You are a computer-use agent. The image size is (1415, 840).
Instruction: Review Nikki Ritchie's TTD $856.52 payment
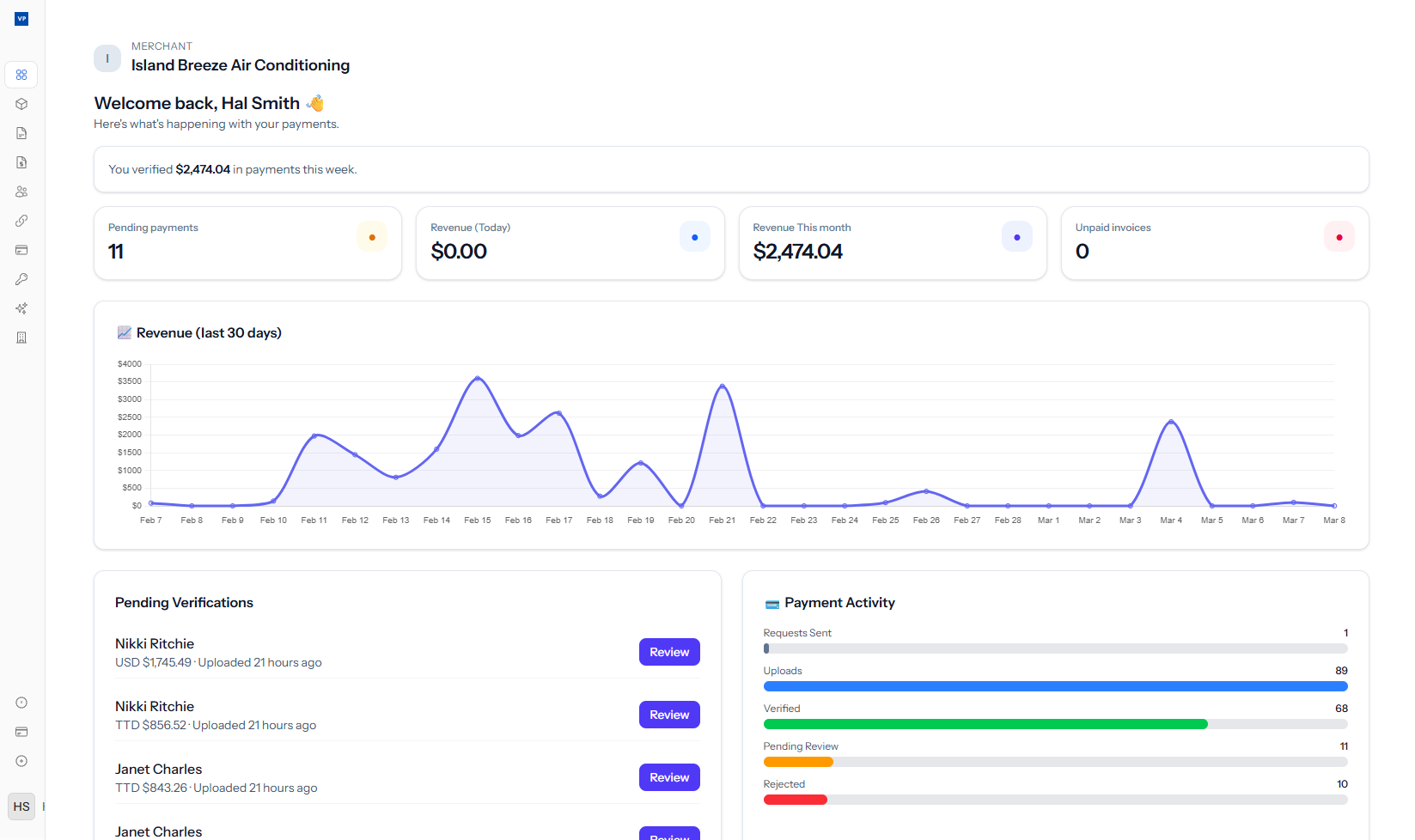[669, 715]
